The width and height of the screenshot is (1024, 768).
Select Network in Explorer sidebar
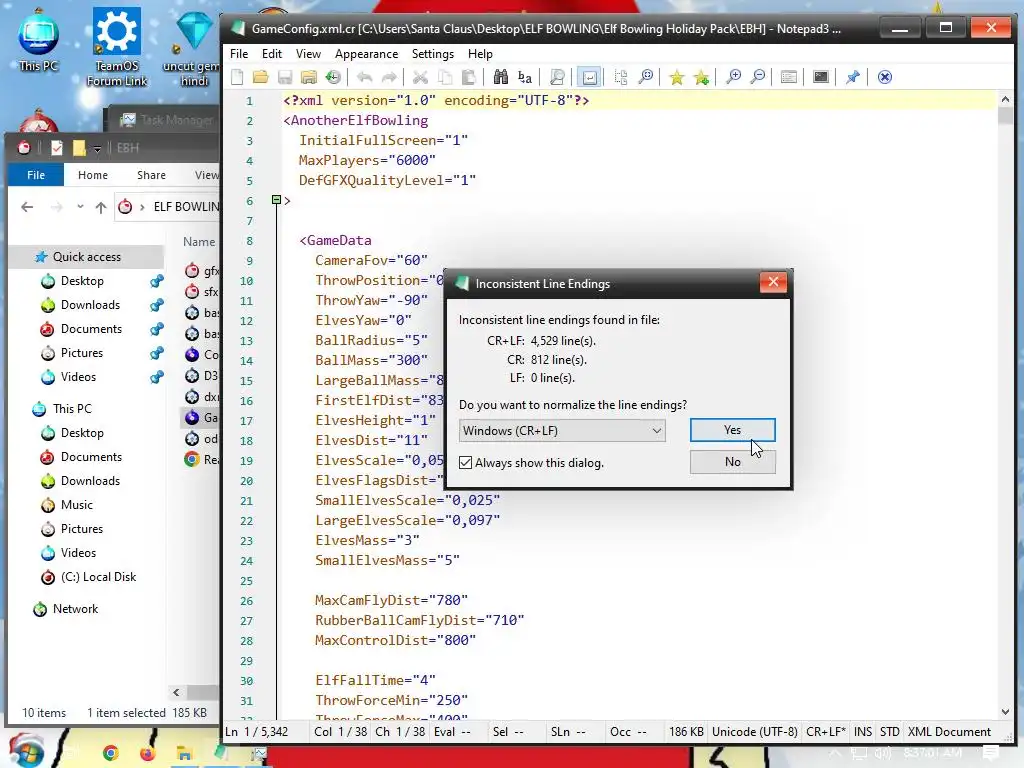[x=75, y=609]
